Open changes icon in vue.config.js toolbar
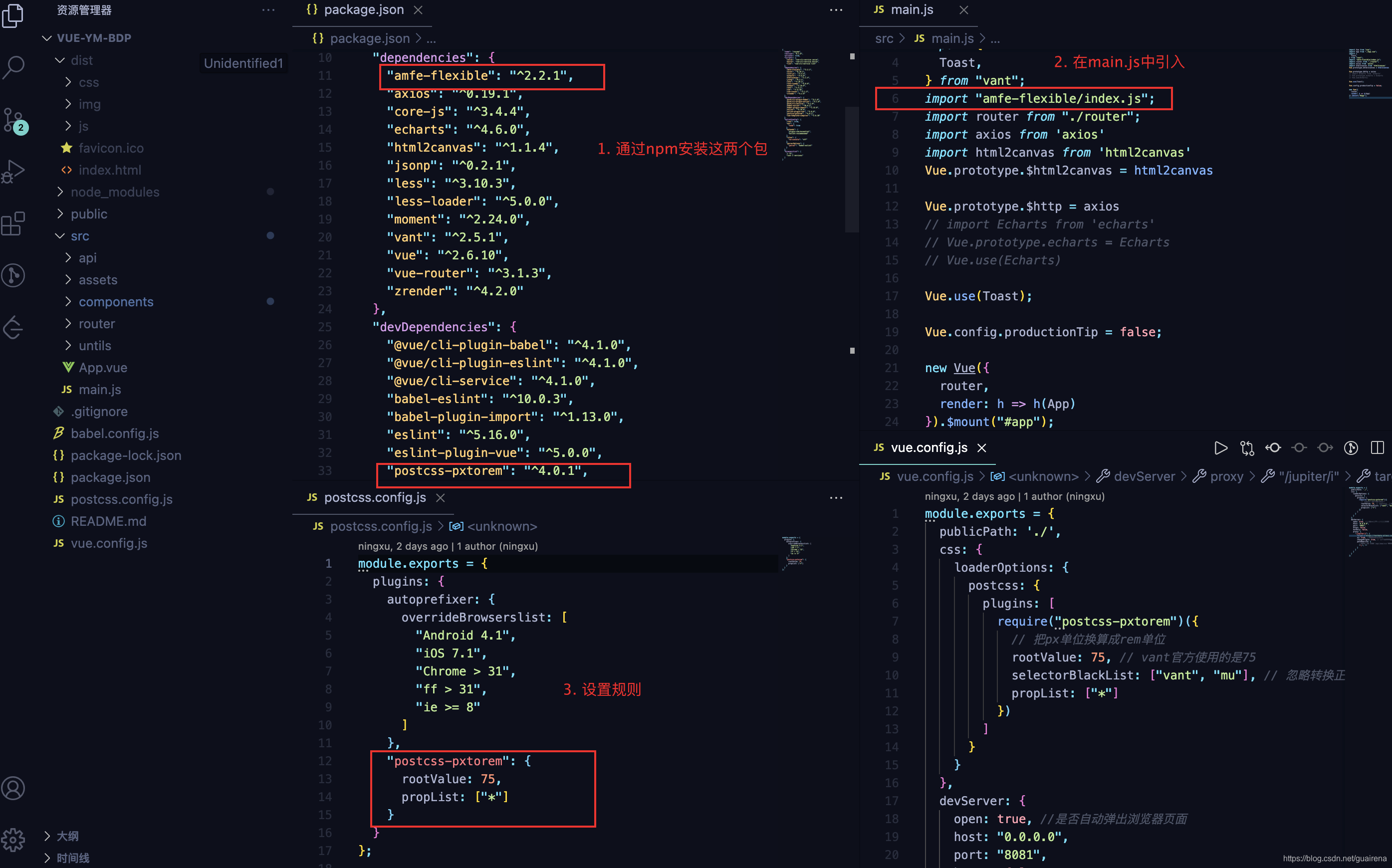The image size is (1392, 868). 1247,448
